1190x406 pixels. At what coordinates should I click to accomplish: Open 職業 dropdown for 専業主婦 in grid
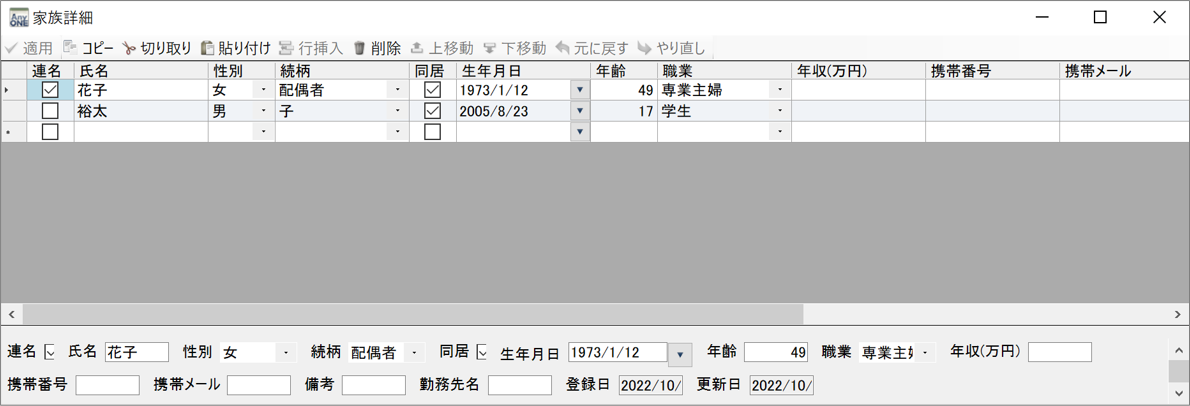pos(780,90)
